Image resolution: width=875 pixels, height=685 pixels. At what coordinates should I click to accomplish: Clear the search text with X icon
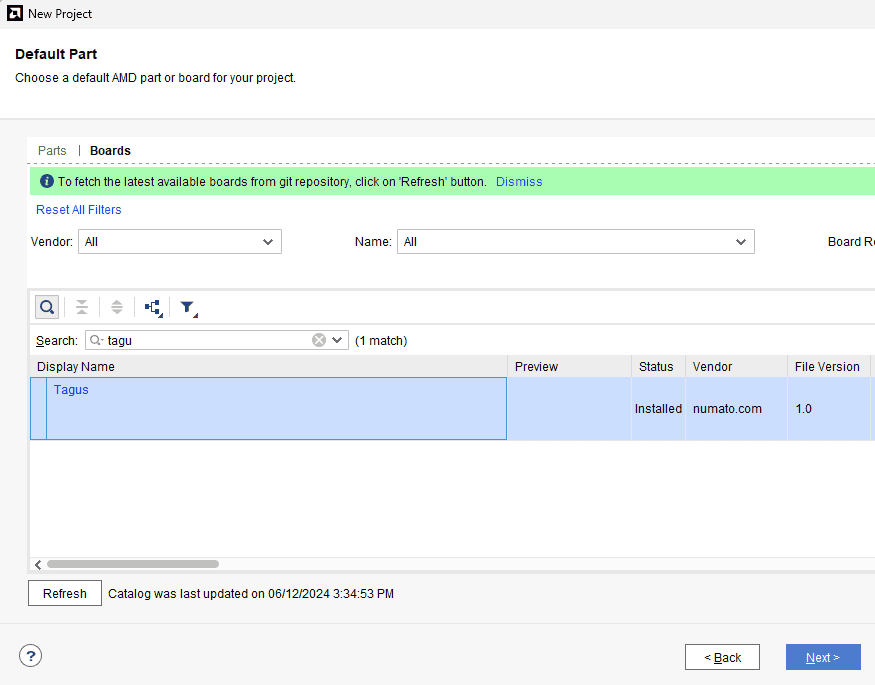(x=319, y=340)
